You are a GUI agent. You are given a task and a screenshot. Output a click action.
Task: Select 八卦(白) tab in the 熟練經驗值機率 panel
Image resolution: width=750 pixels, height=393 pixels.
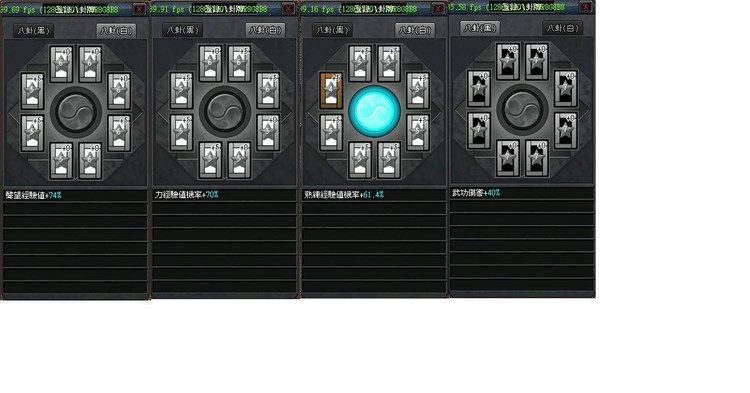coord(415,30)
